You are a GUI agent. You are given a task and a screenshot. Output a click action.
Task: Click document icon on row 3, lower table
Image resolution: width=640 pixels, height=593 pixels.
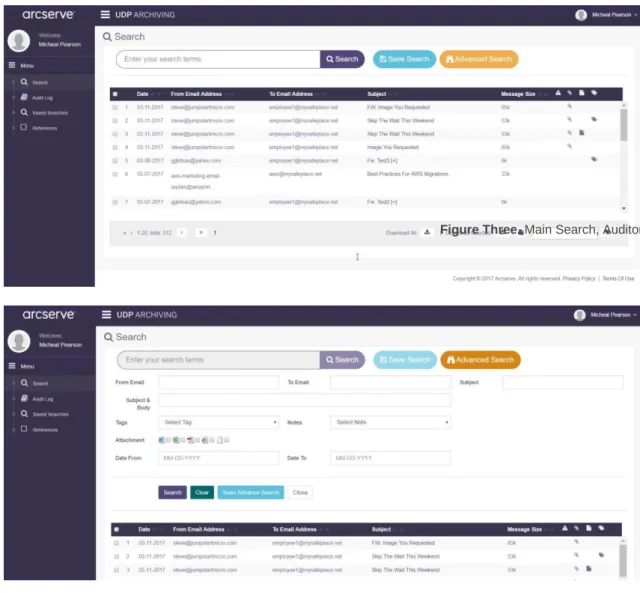(589, 569)
